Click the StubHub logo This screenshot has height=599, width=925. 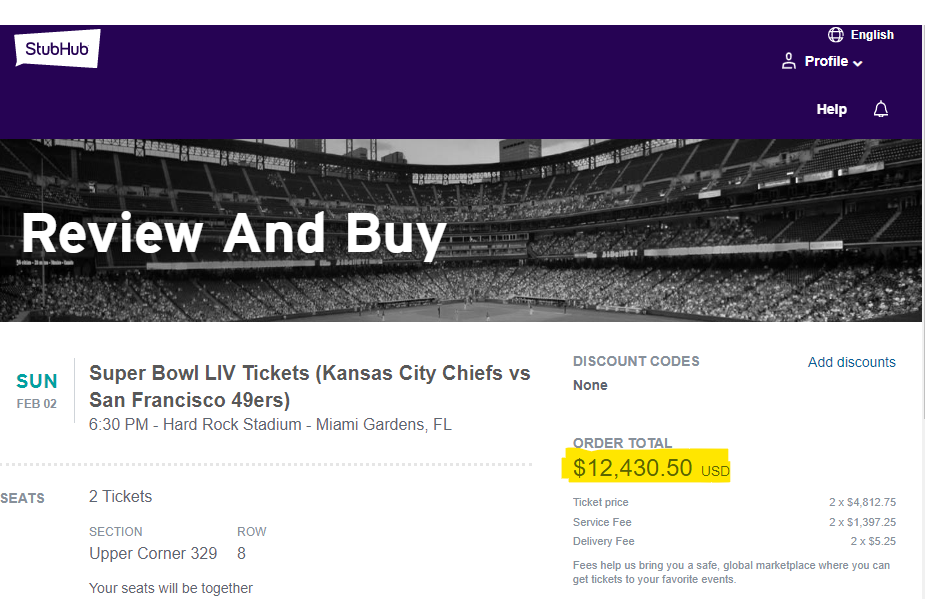click(57, 48)
